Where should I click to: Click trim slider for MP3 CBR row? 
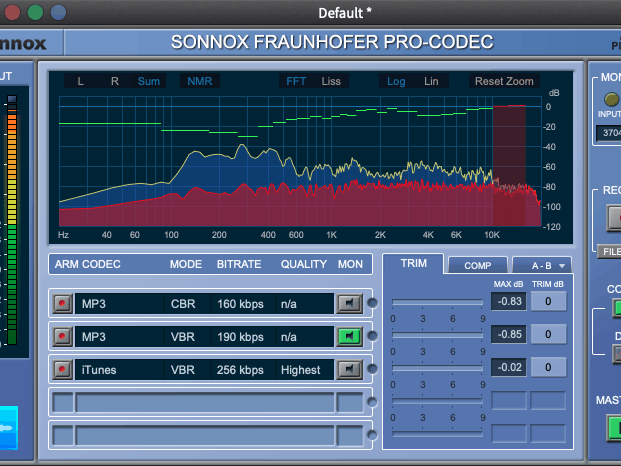pyautogui.click(x=437, y=302)
